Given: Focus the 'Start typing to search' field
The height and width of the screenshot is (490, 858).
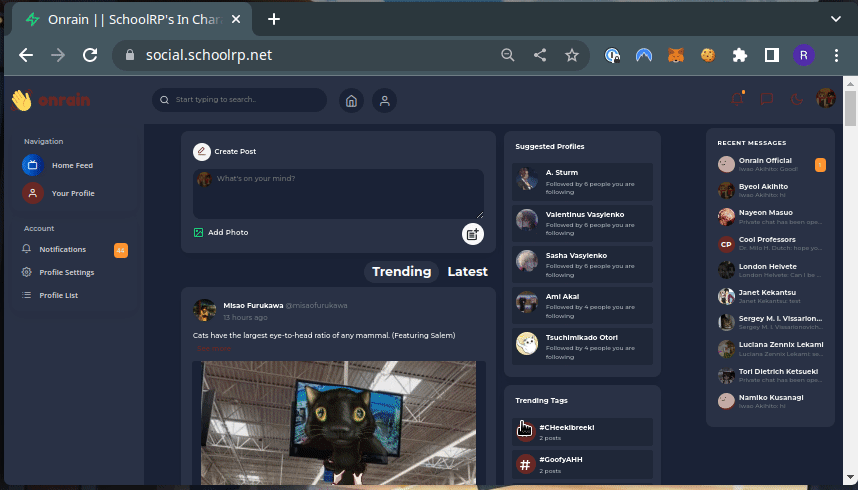Looking at the screenshot, I should tap(239, 100).
